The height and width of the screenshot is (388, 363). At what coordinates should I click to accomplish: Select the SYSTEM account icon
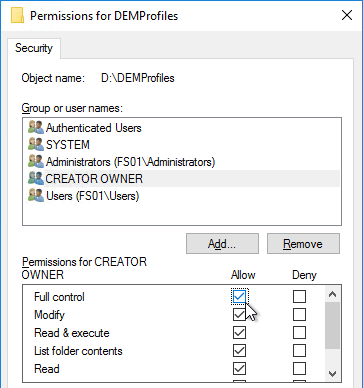tap(36, 145)
